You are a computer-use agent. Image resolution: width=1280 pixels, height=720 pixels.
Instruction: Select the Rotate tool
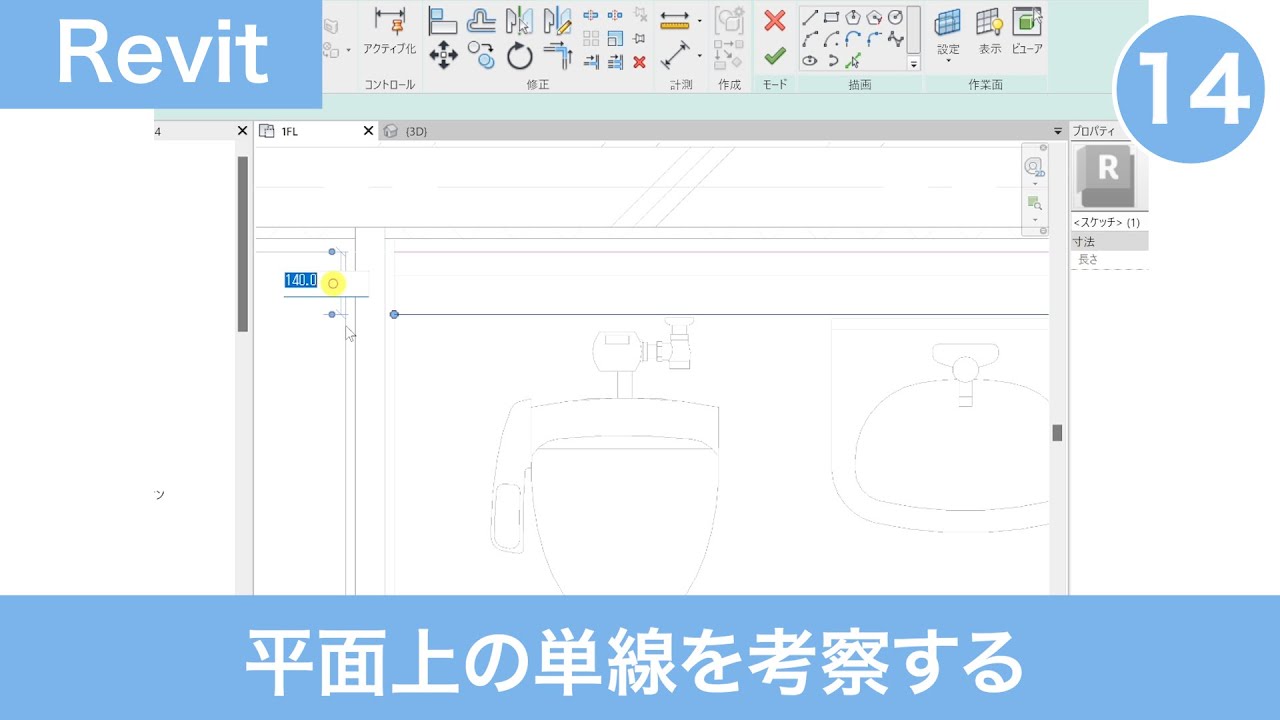519,55
